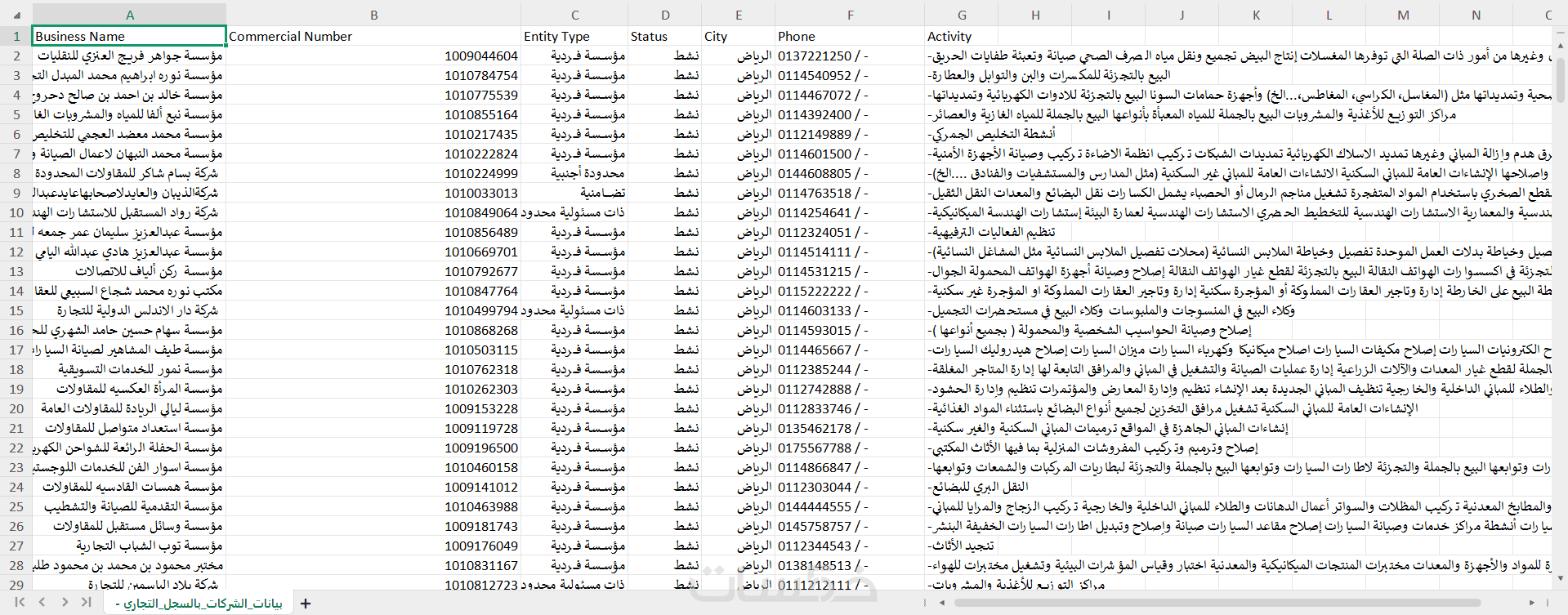1568x615 pixels.
Task: Select row 10 header
Action: pos(16,212)
